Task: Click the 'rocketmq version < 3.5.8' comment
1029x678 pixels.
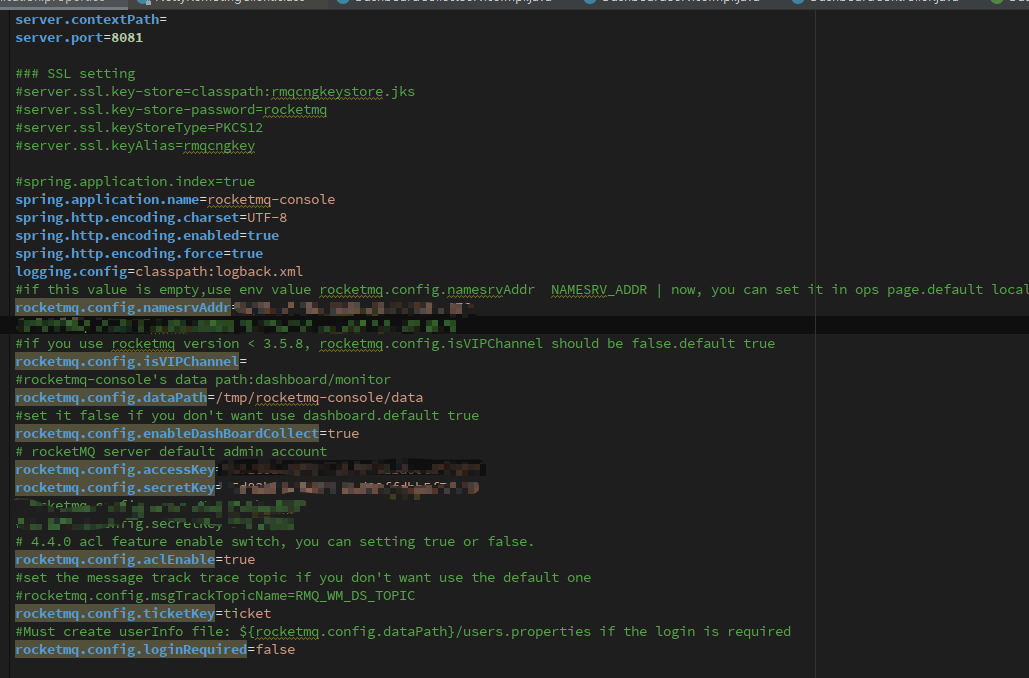Action: click(x=395, y=343)
